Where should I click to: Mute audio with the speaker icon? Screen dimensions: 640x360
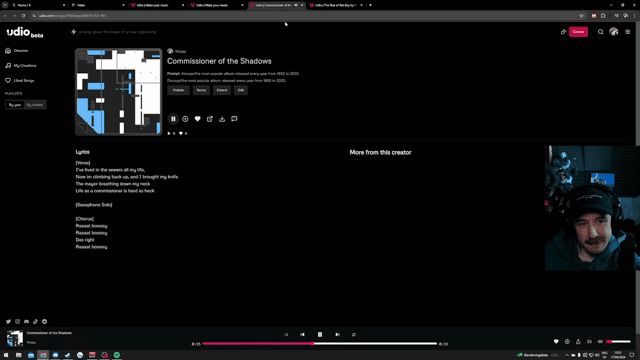click(600, 342)
